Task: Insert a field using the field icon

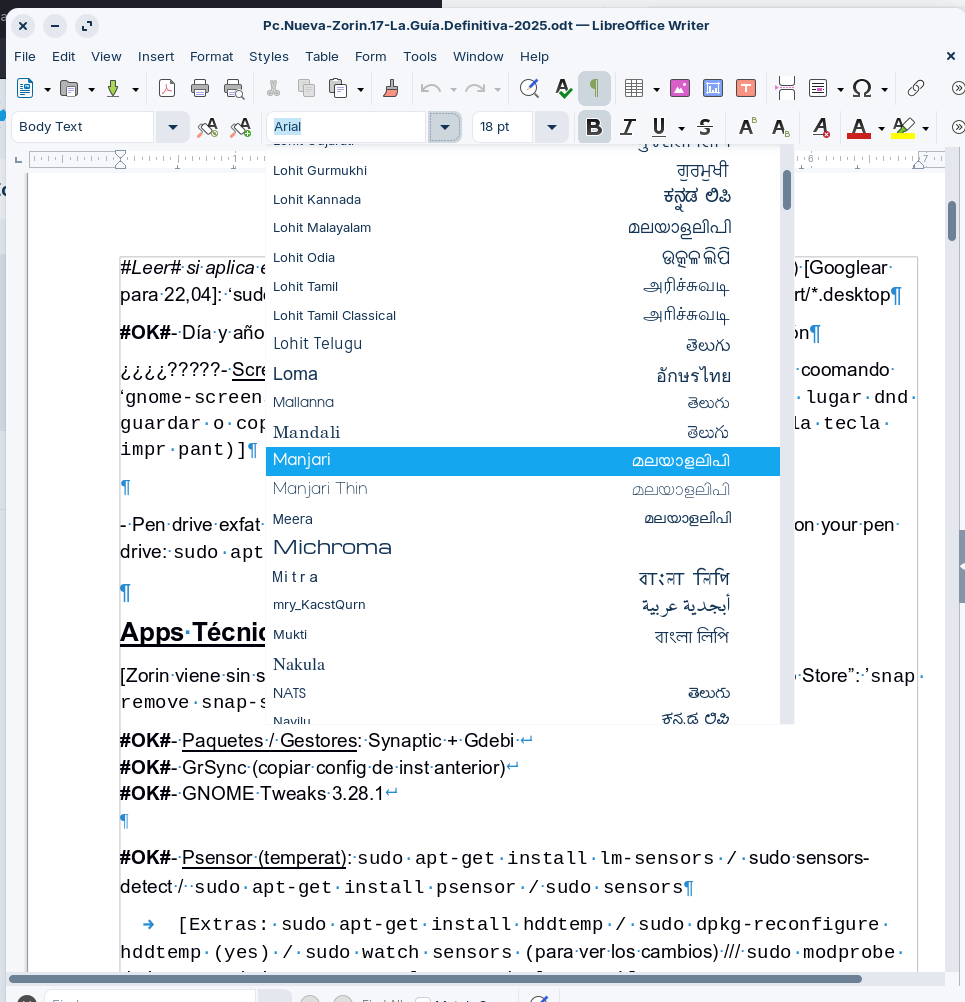Action: tap(818, 88)
